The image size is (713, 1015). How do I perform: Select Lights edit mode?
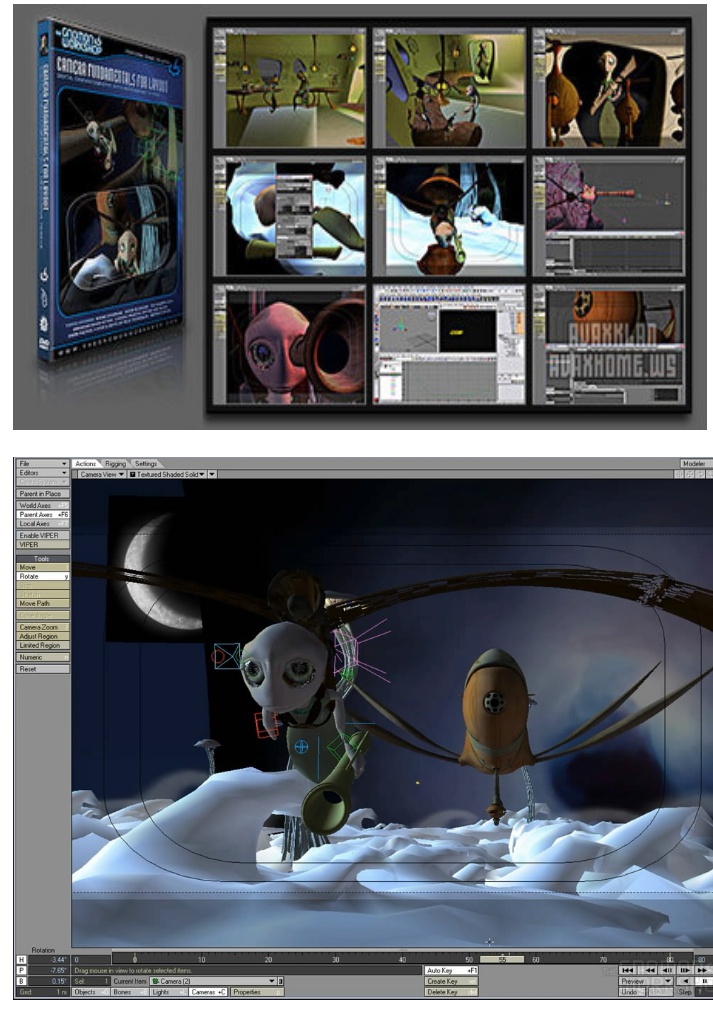tap(168, 992)
